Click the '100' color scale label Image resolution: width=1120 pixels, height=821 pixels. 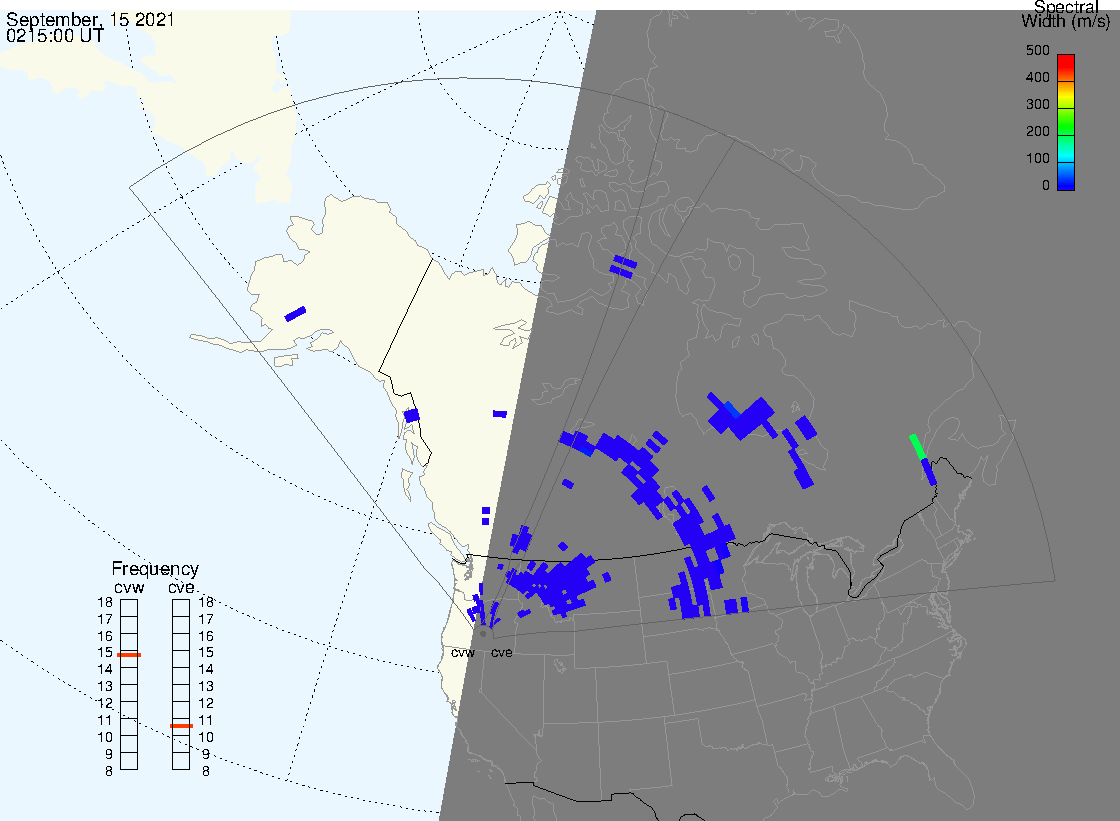1037,159
